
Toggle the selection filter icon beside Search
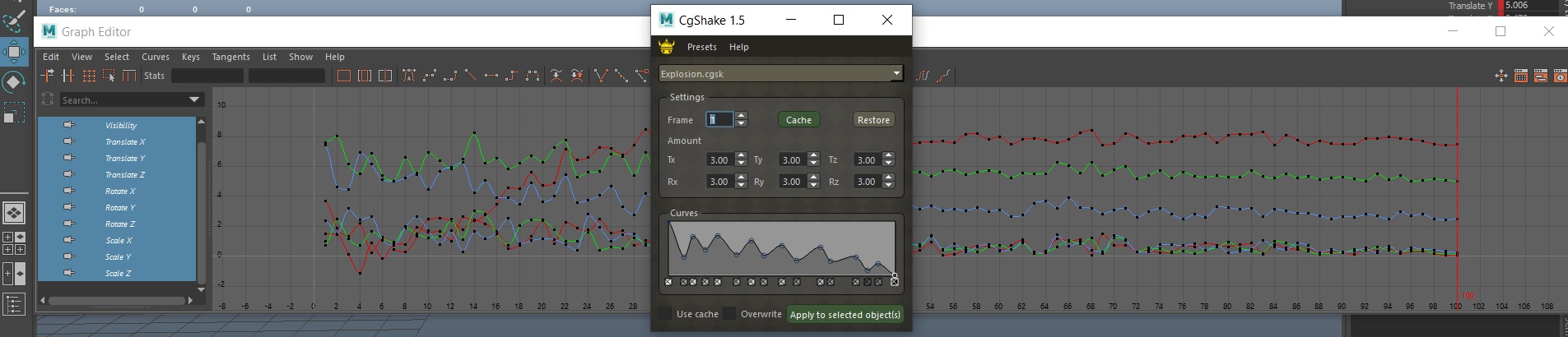coord(48,99)
